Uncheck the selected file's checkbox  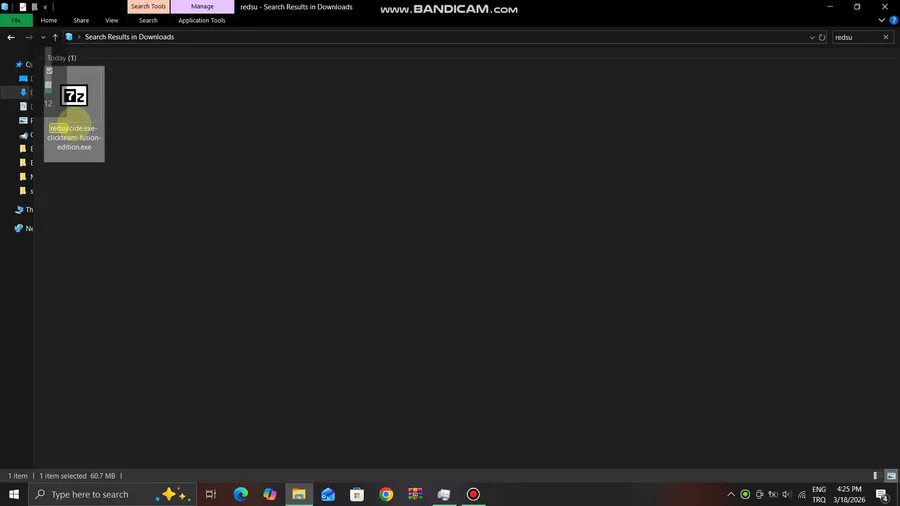pyautogui.click(x=49, y=71)
